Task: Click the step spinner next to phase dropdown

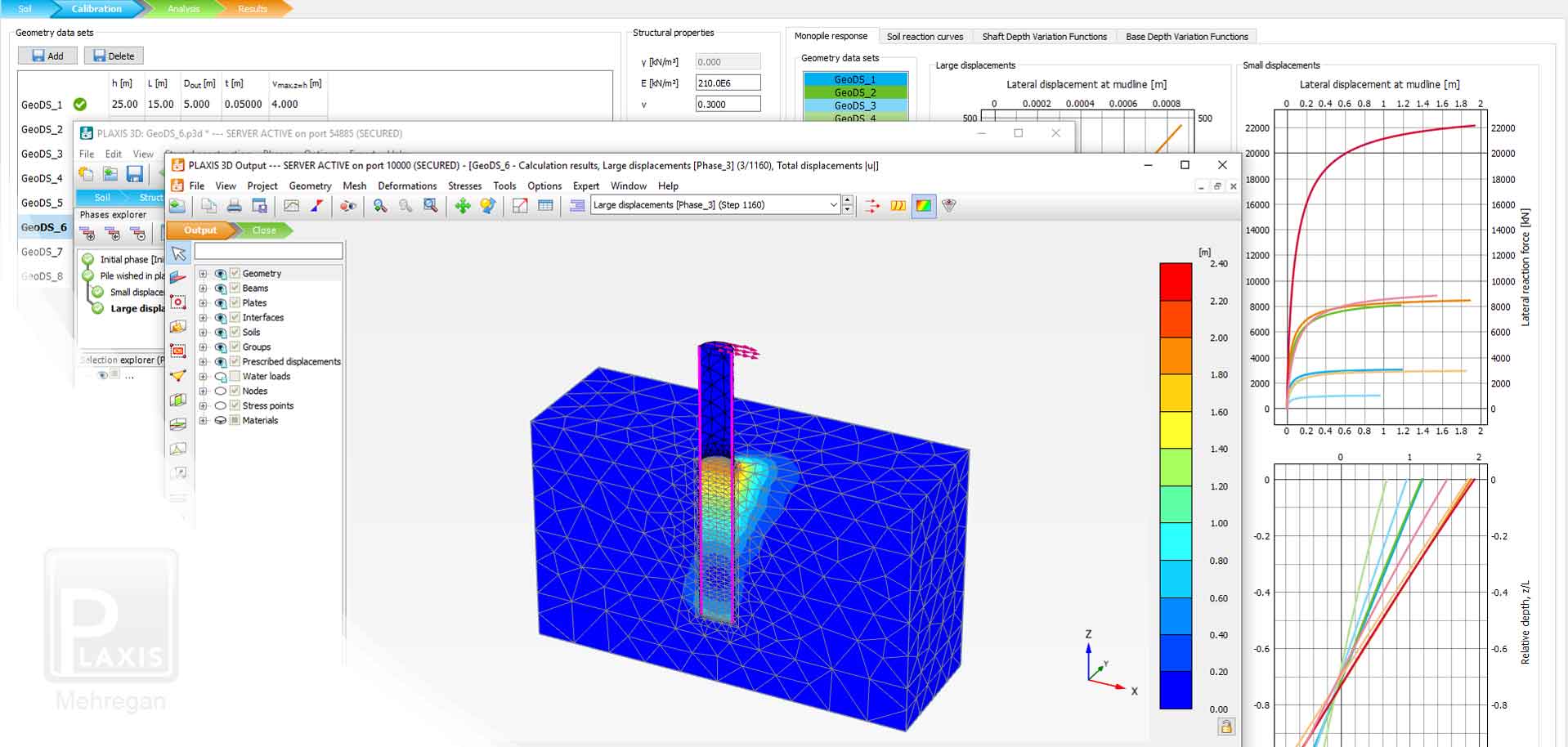Action: [847, 205]
